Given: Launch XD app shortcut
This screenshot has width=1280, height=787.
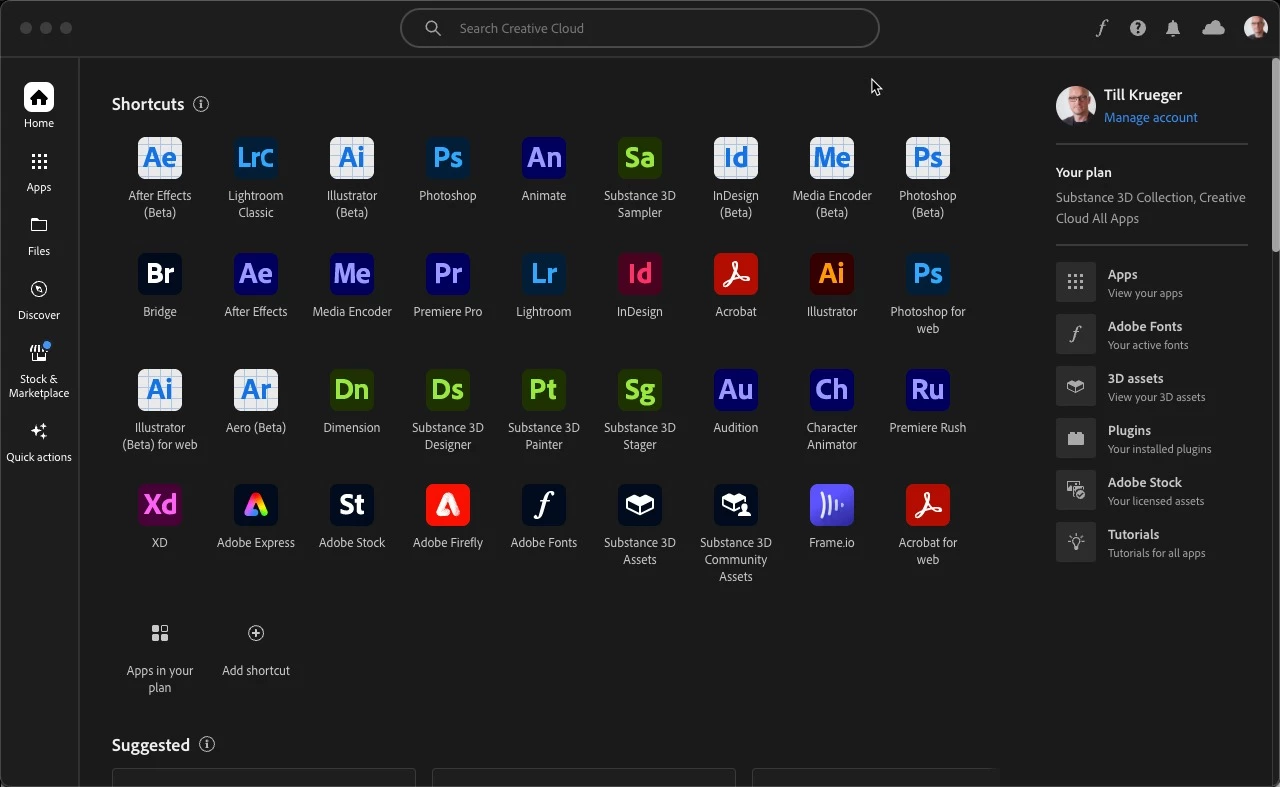Looking at the screenshot, I should 160,505.
